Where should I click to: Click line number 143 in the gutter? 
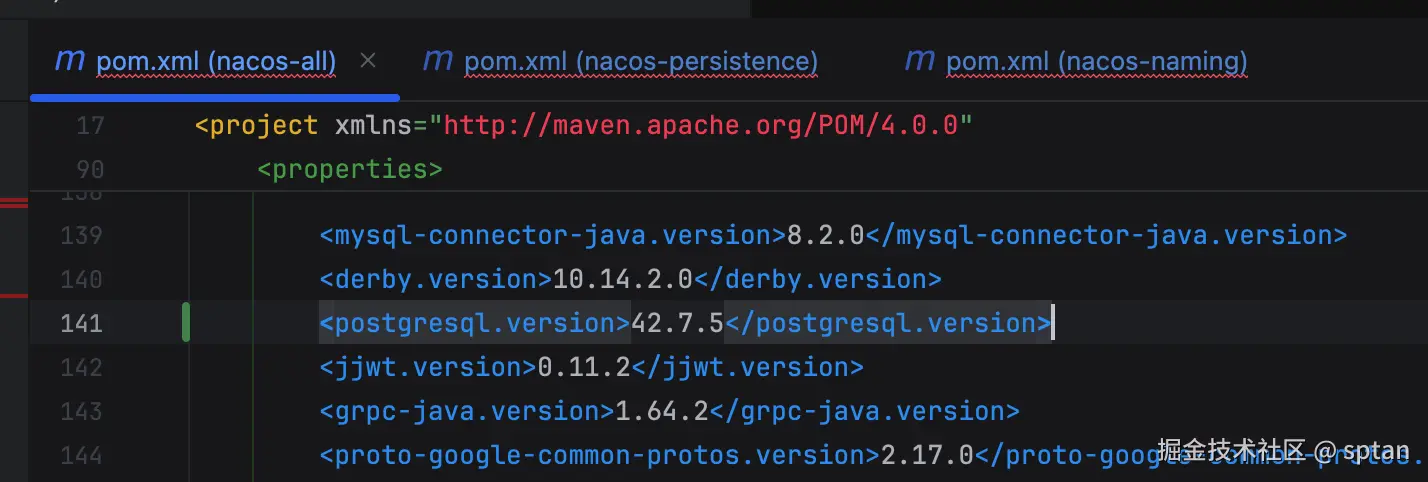coord(81,411)
